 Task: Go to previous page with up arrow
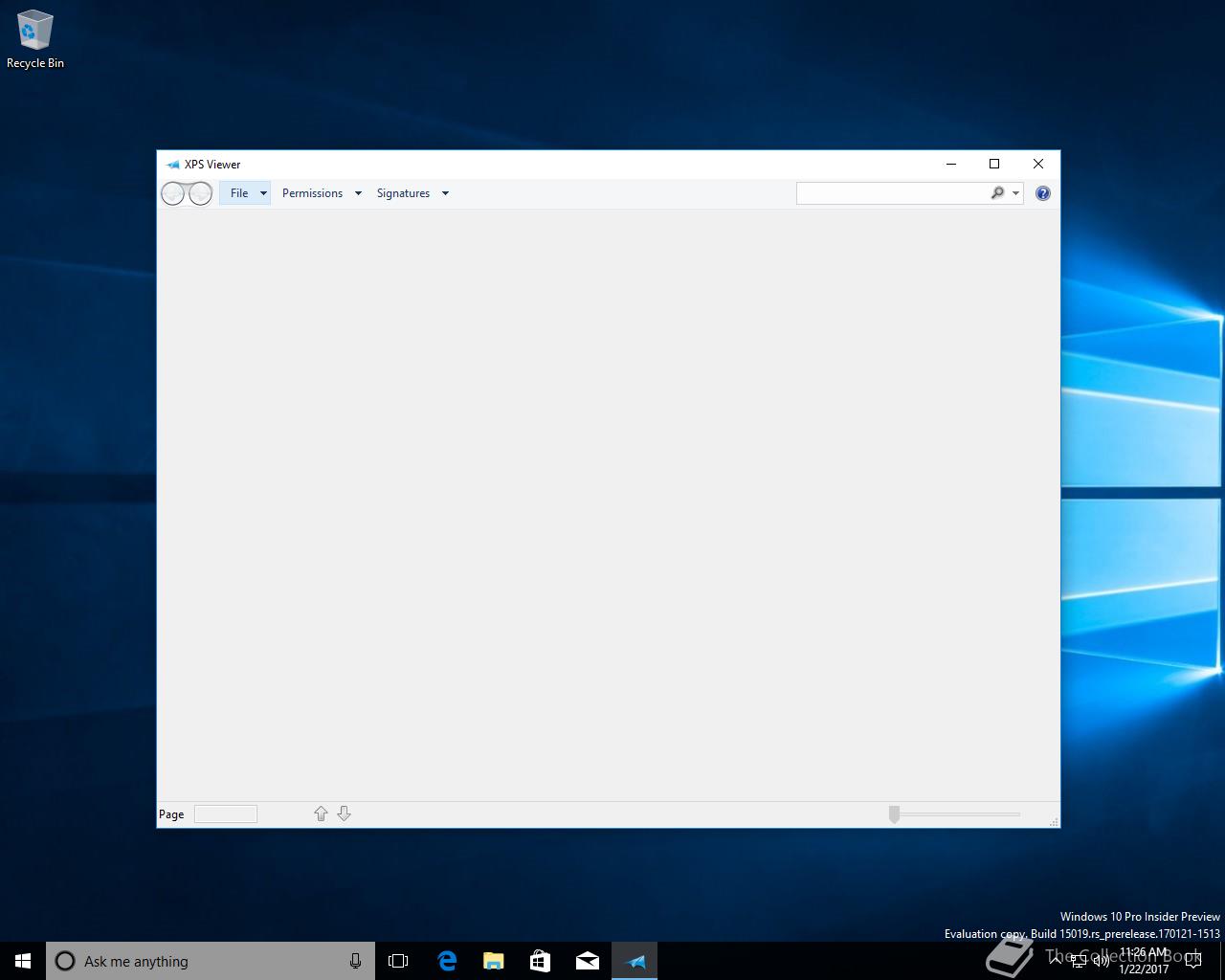pyautogui.click(x=321, y=813)
